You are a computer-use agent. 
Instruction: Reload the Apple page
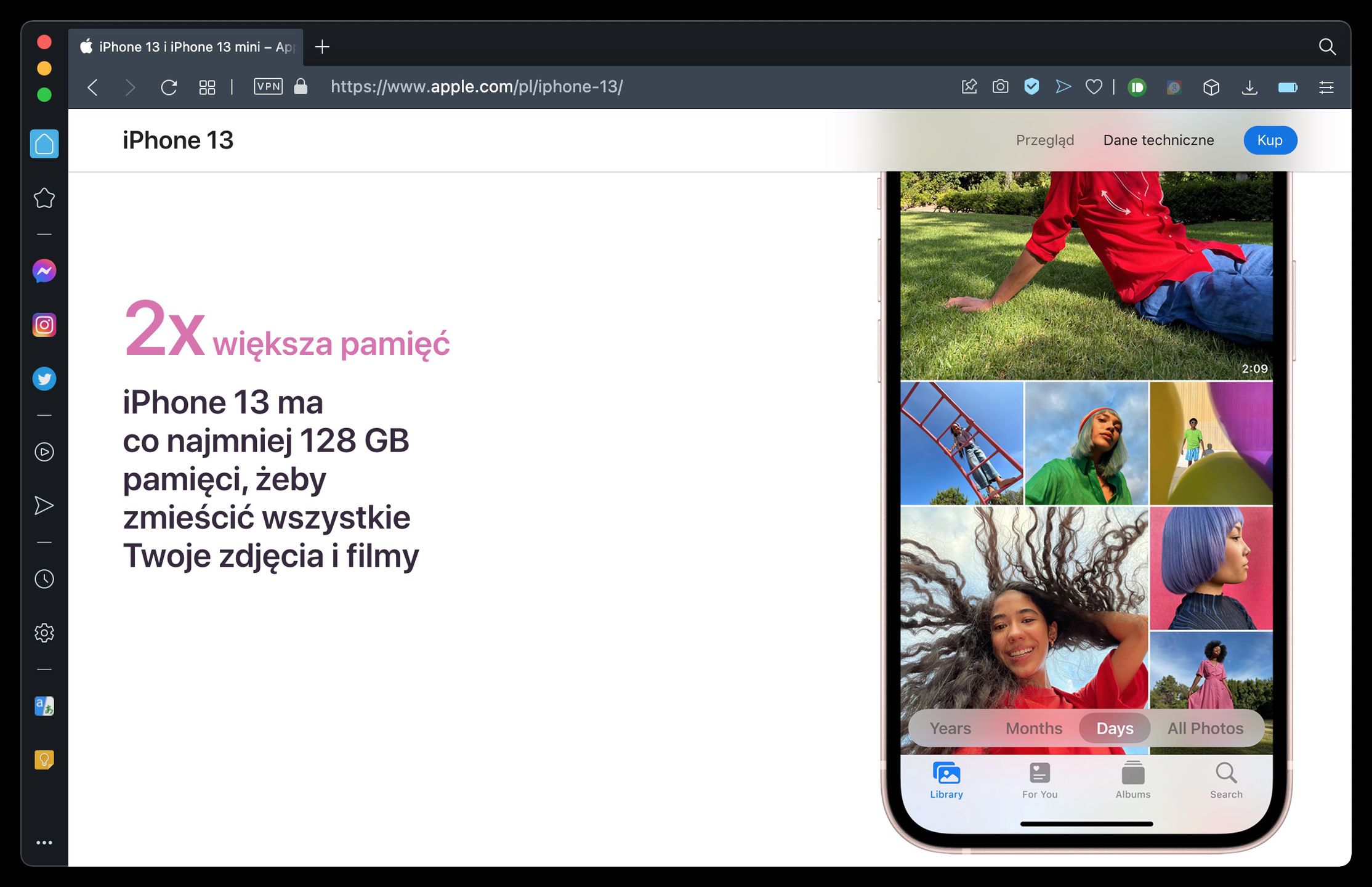click(169, 87)
